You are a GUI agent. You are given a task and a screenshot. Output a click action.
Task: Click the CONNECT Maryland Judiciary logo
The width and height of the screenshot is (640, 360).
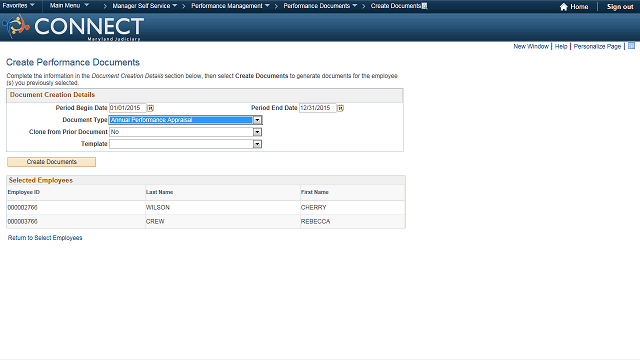point(74,27)
